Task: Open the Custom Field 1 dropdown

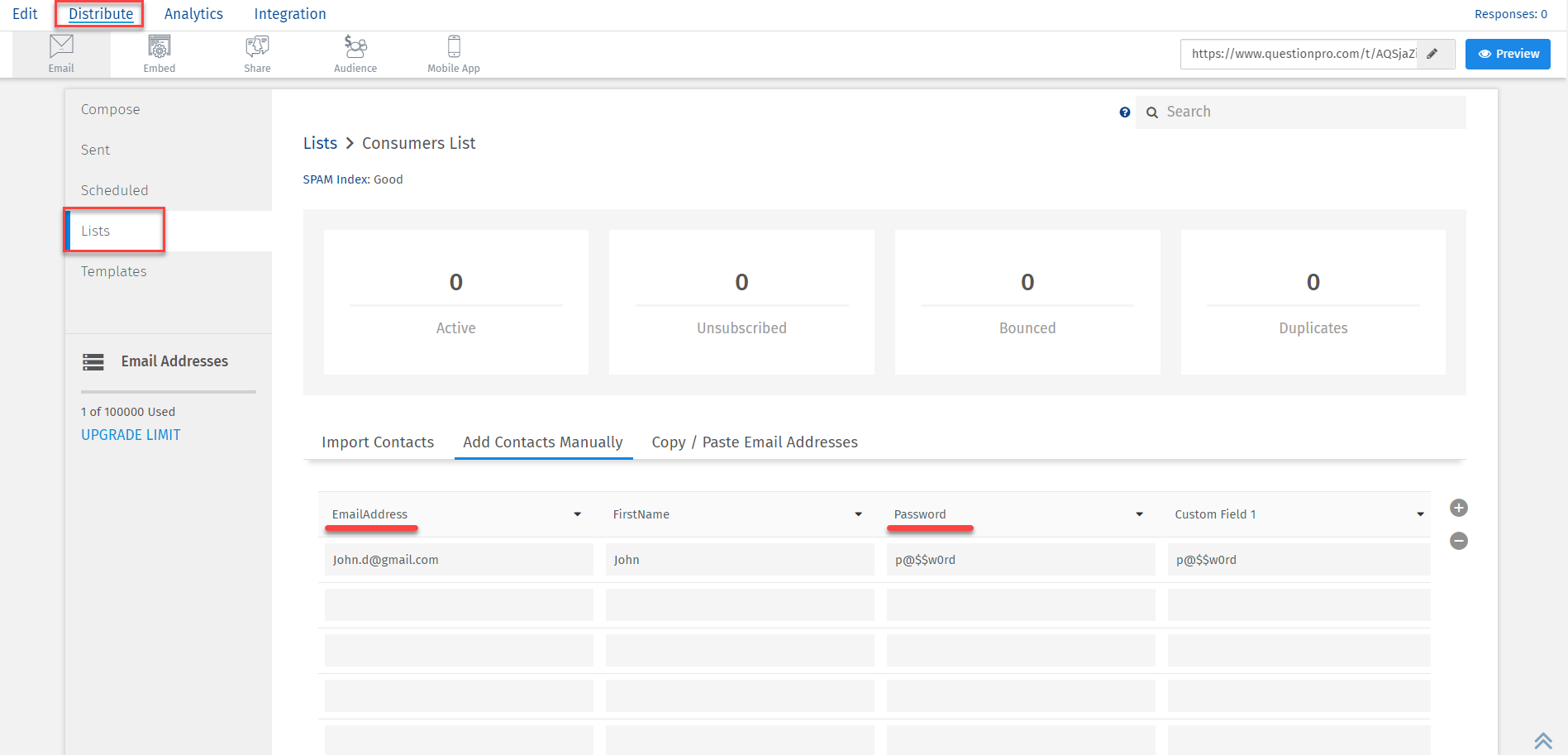Action: point(1420,514)
